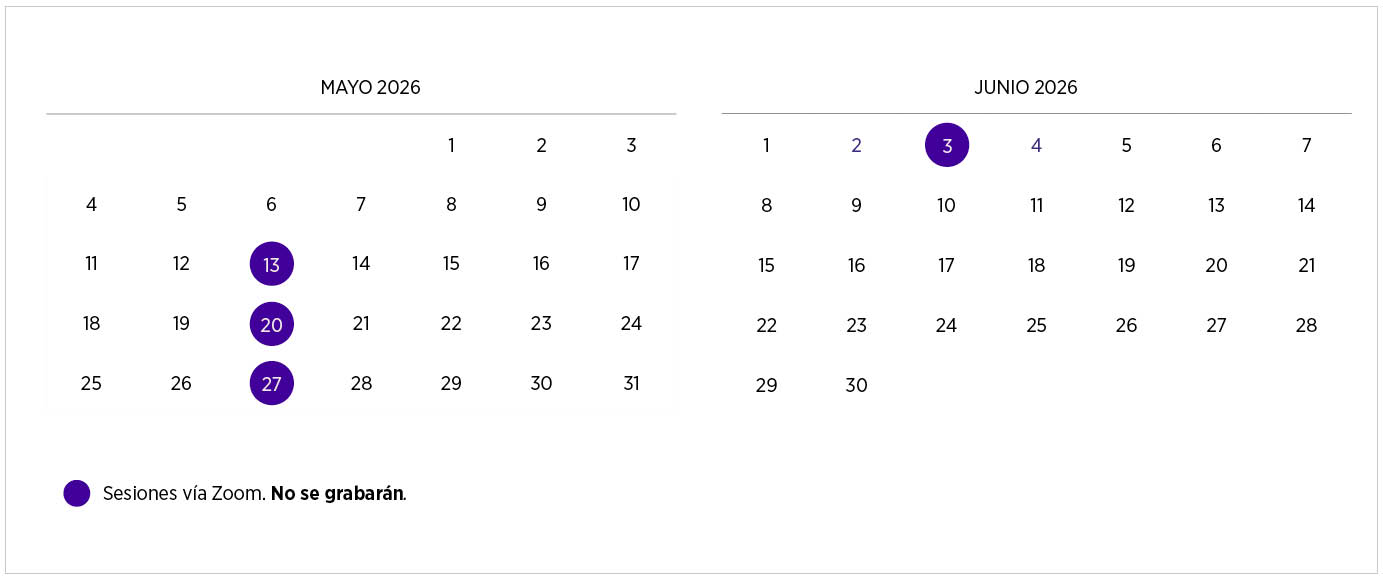Pick June 1 in the calendar
Image resolution: width=1383 pixels, height=580 pixels.
[766, 146]
